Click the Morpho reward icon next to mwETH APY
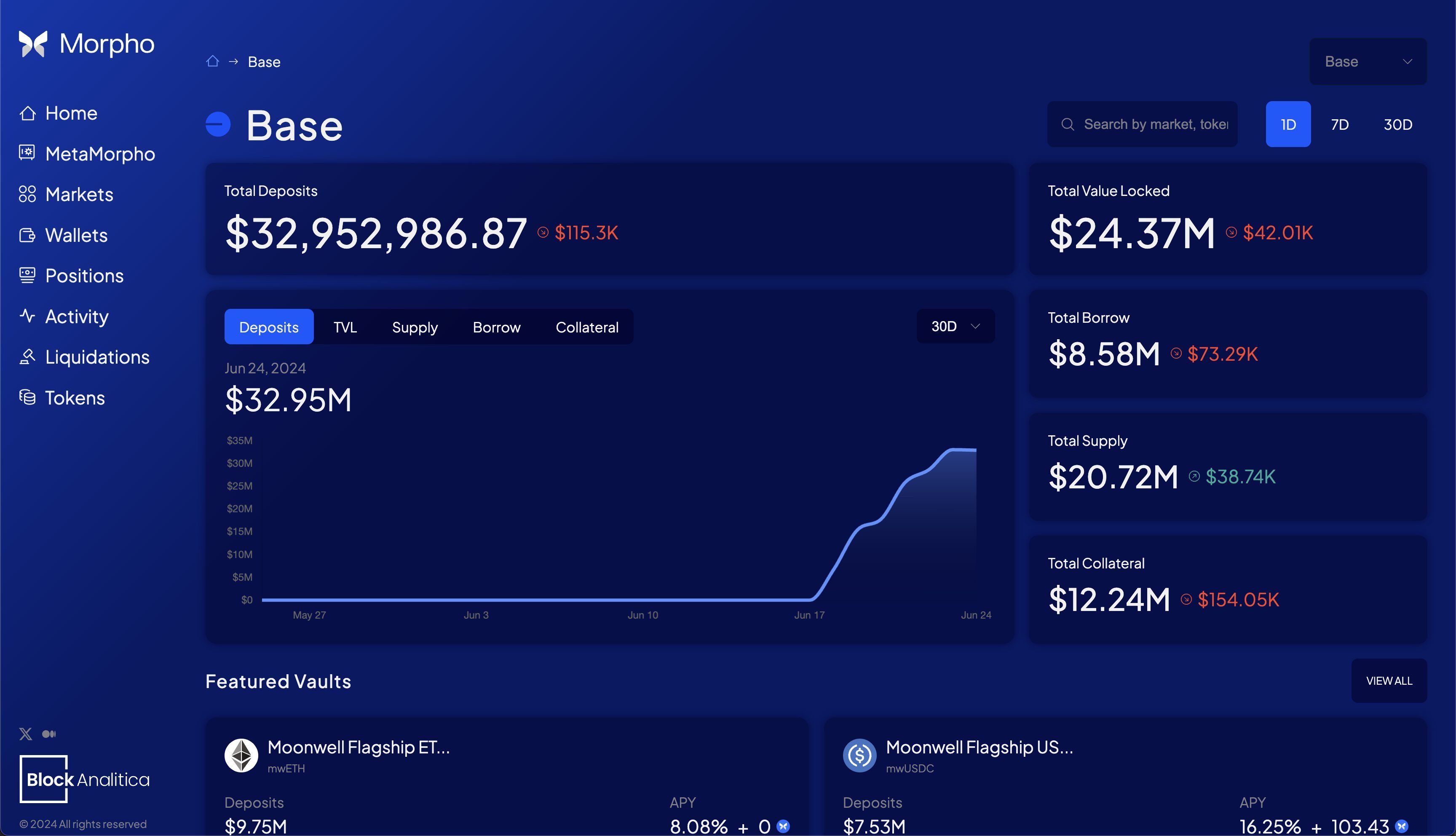This screenshot has height=836, width=1456. click(x=783, y=826)
